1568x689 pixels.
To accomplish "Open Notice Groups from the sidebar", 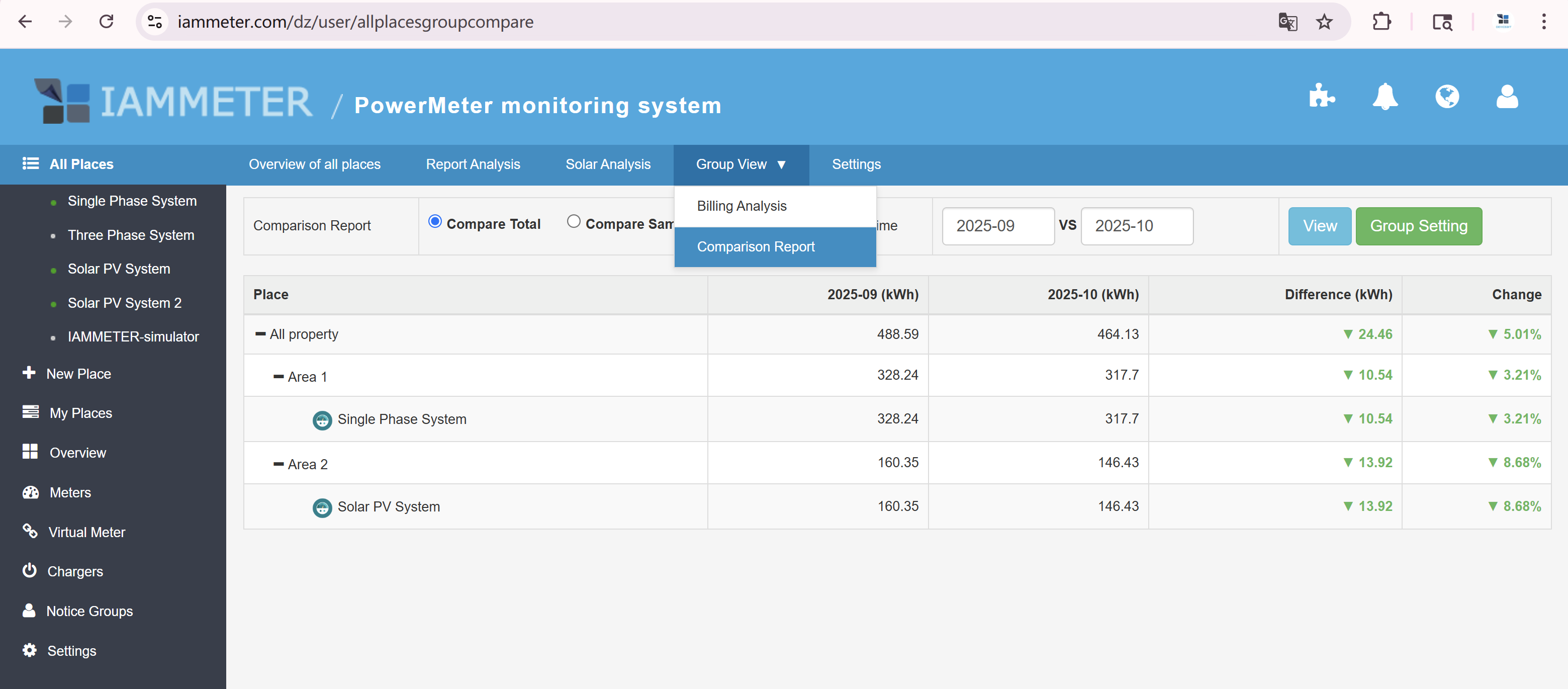I will coord(89,611).
